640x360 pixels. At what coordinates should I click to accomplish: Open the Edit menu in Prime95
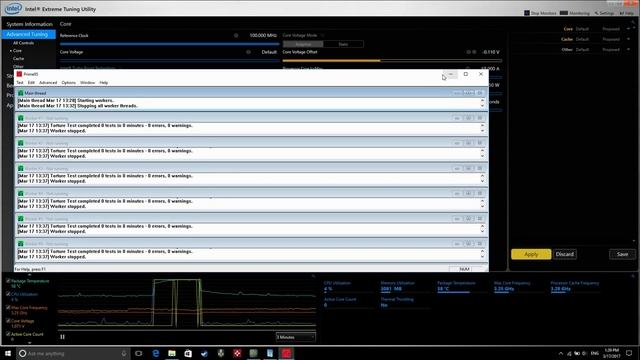pyautogui.click(x=31, y=82)
